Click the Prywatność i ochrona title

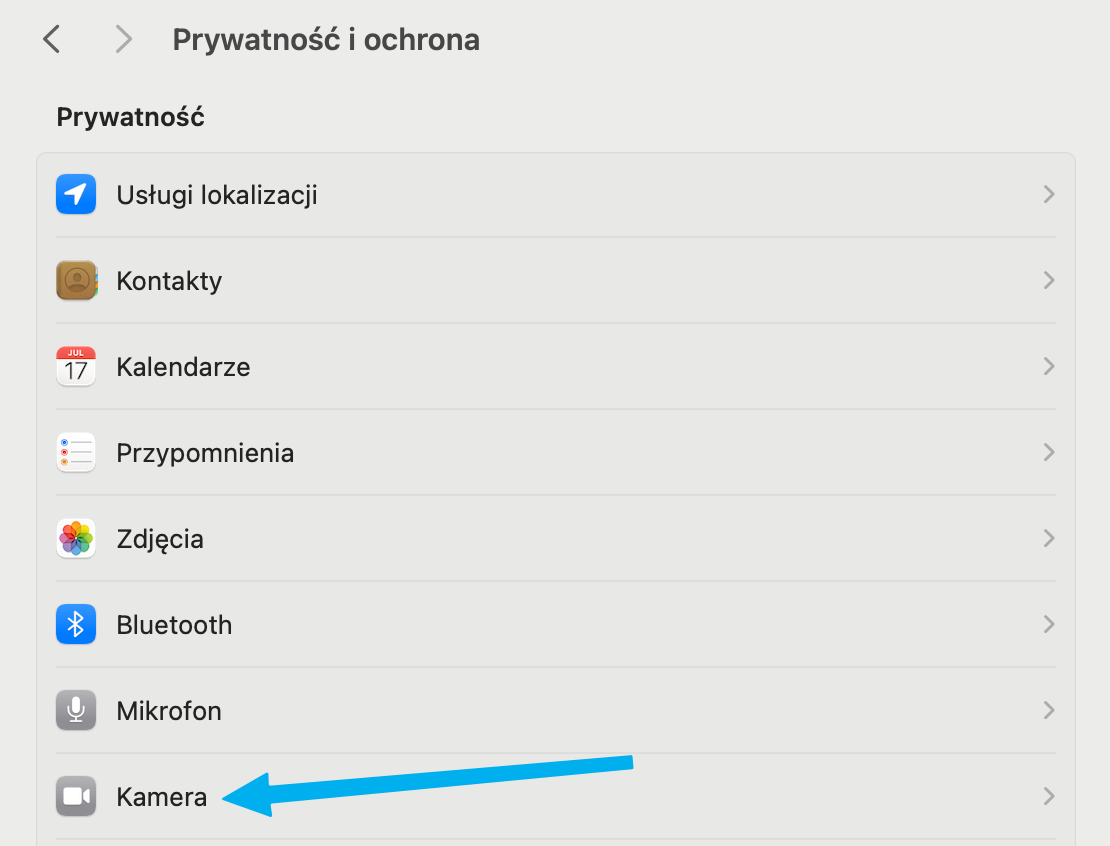click(x=326, y=39)
